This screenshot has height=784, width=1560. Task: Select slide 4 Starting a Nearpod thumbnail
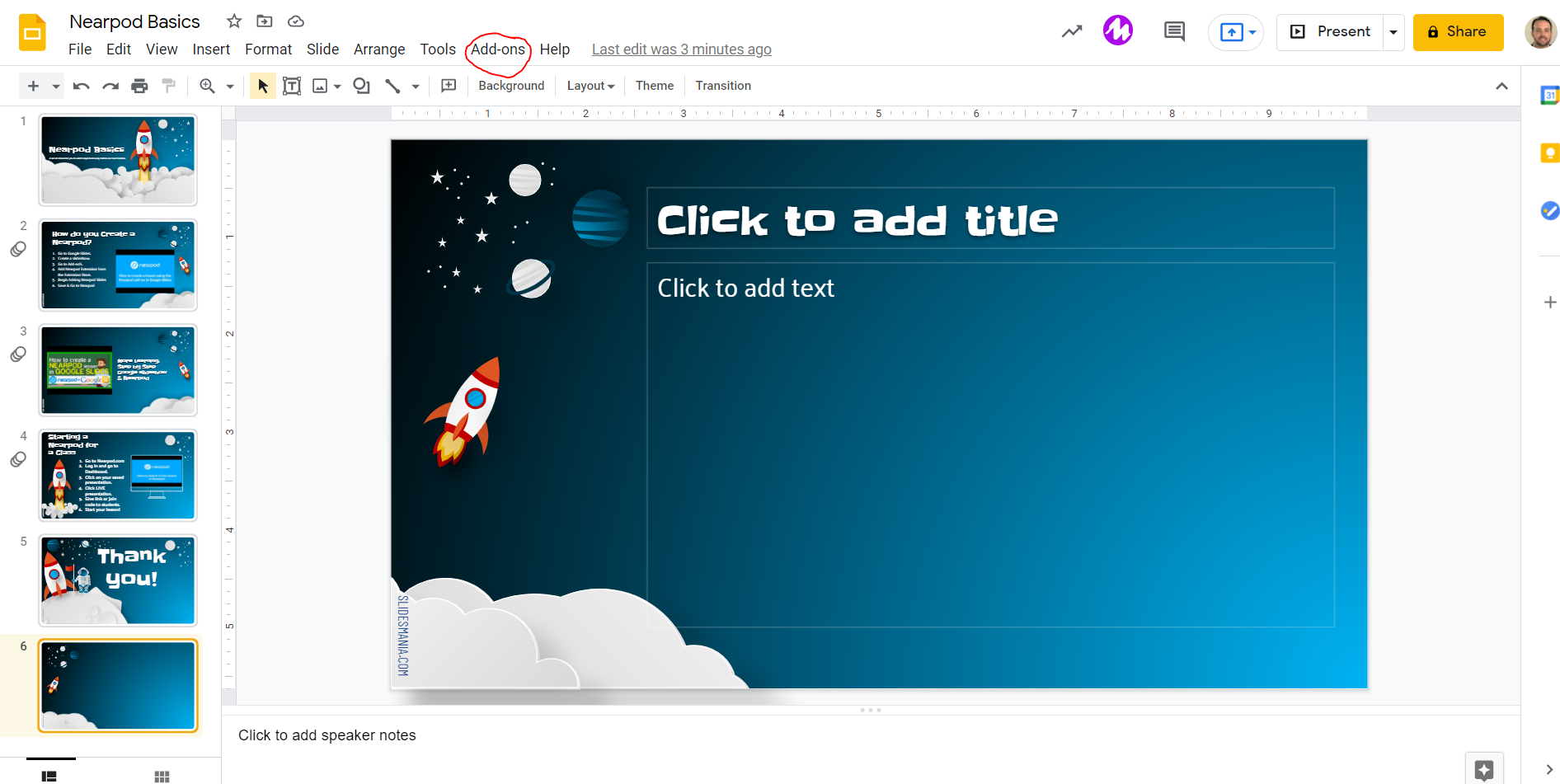pos(118,476)
